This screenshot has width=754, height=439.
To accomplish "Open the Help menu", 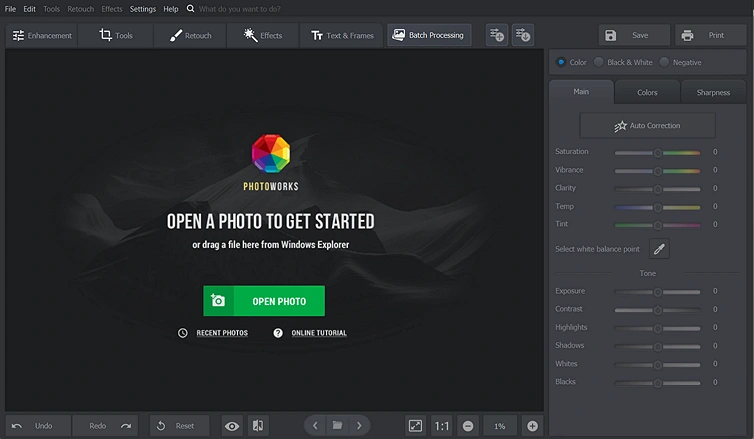I will tap(171, 9).
